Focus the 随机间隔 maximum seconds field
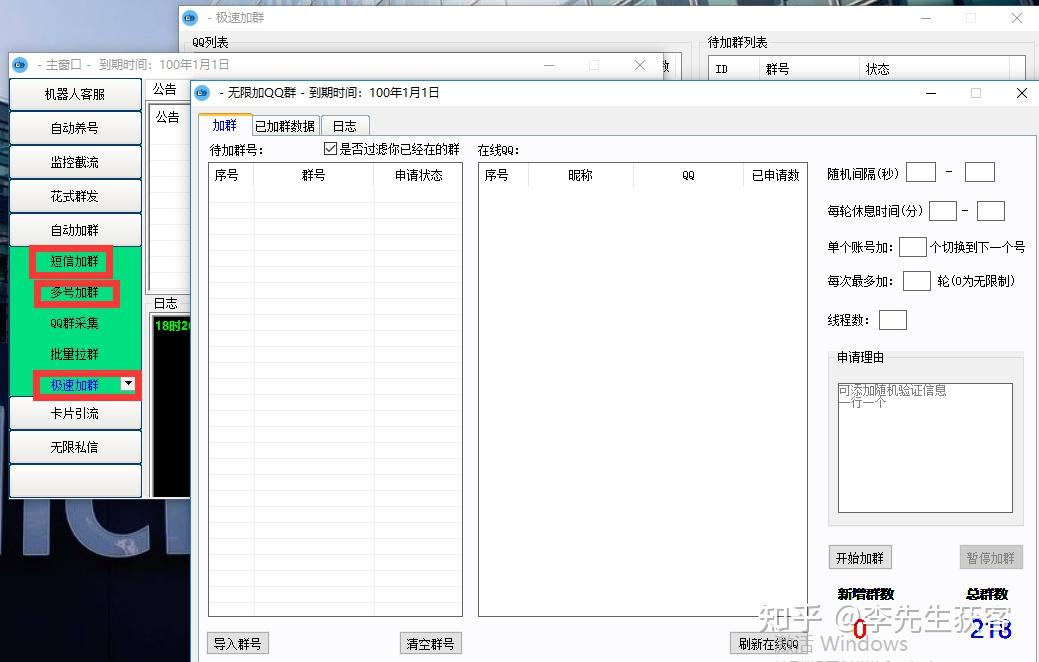 (x=979, y=172)
